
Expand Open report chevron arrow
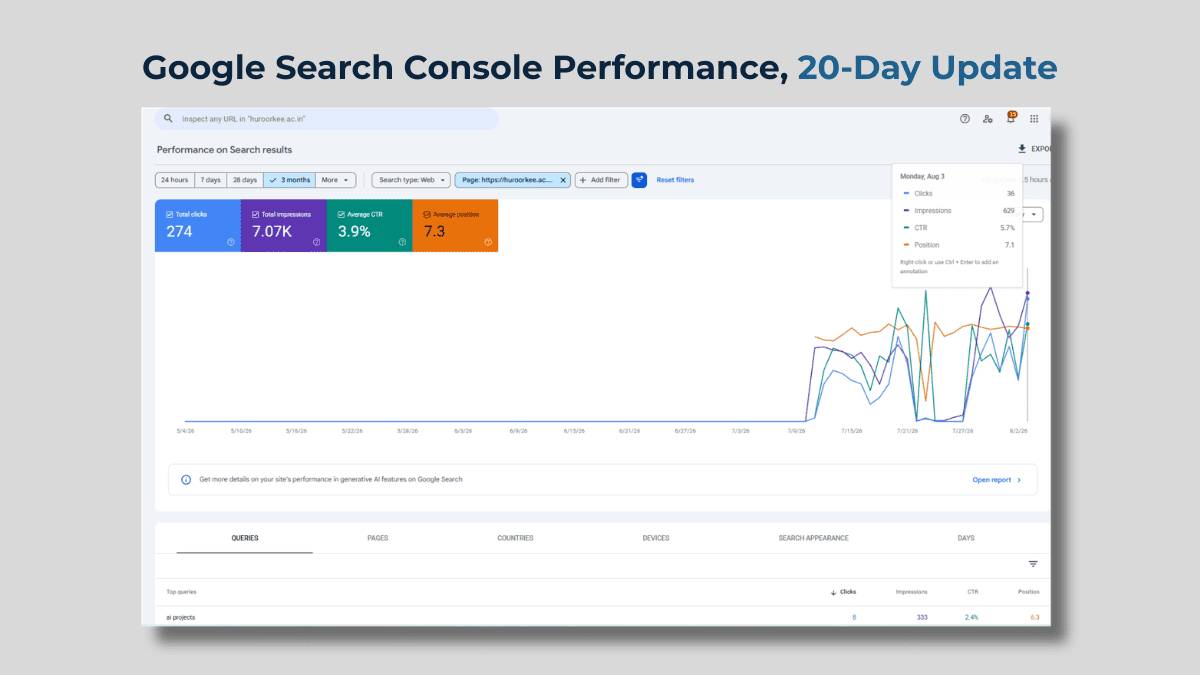(x=1019, y=480)
